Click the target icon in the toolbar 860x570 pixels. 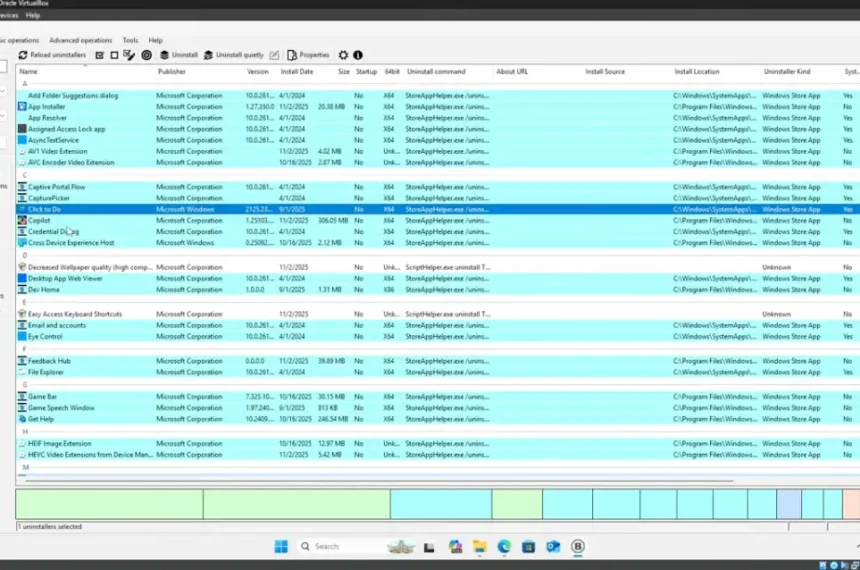(x=146, y=55)
